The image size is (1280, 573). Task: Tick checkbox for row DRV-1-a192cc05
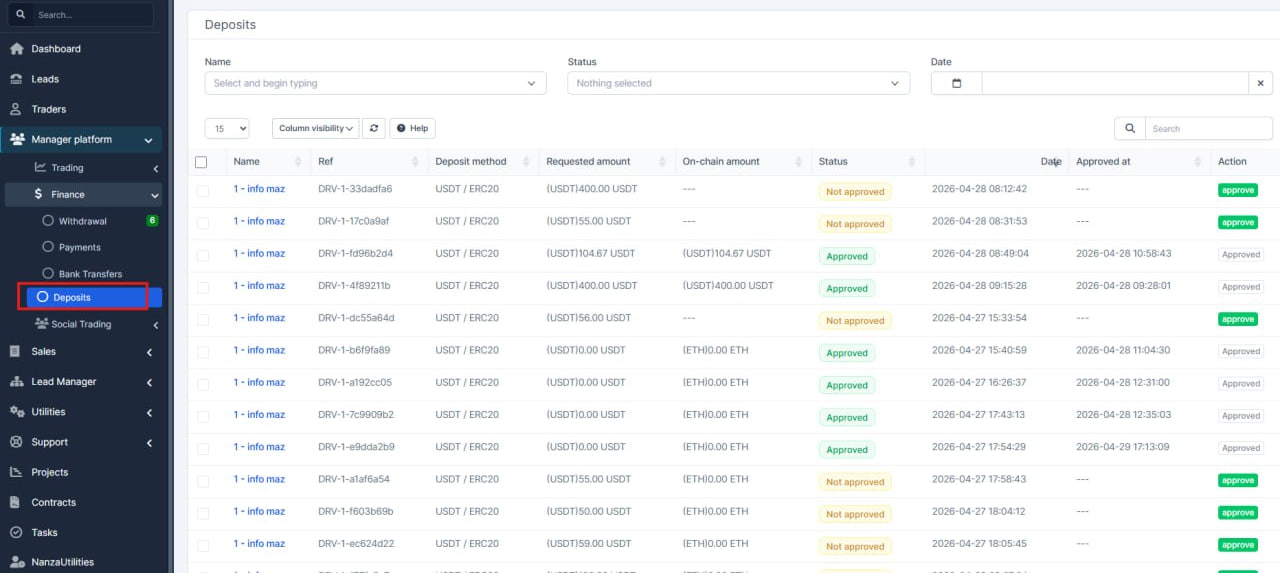click(x=203, y=383)
